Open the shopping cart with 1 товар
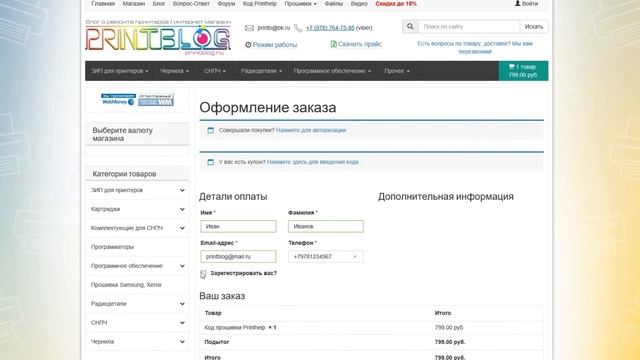This screenshot has width=640, height=360. (x=523, y=71)
